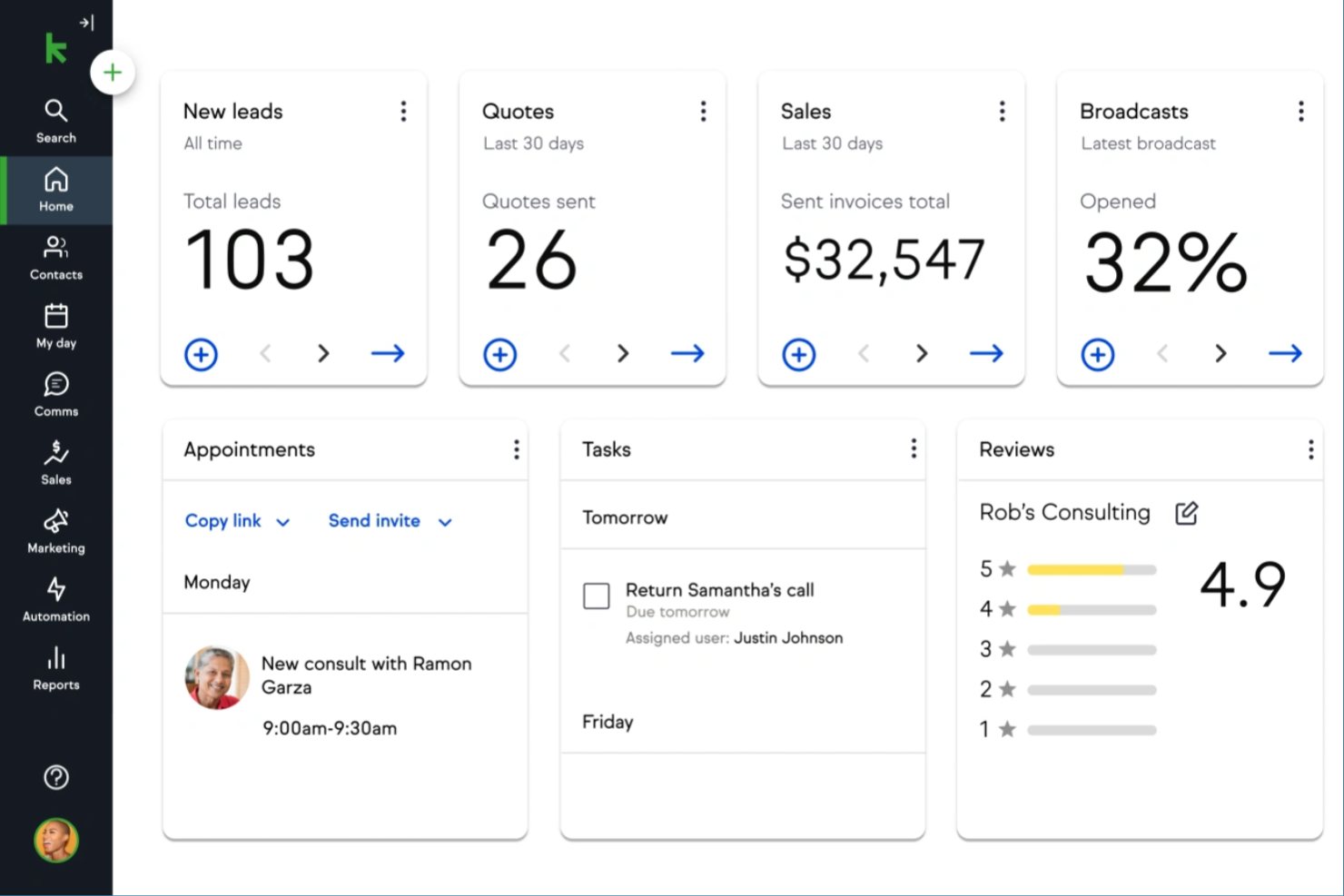Click the Quotes card blue arrow link
This screenshot has width=1344, height=896.
click(687, 353)
